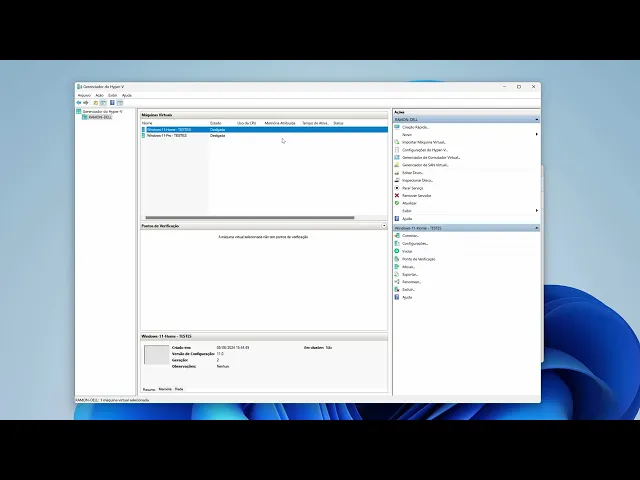Image resolution: width=640 pixels, height=480 pixels.
Task: Toggle the Show/Hide action pane toolbar icon
Action: 120,103
